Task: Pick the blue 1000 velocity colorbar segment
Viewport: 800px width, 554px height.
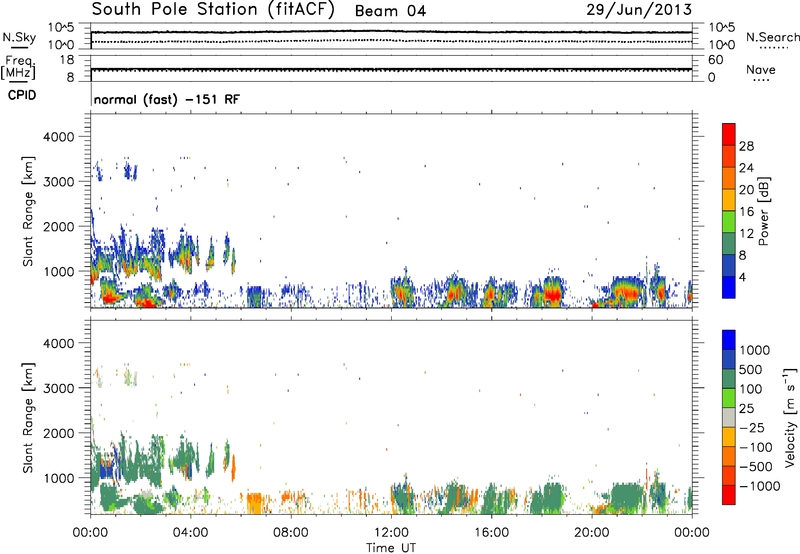Action: click(729, 340)
